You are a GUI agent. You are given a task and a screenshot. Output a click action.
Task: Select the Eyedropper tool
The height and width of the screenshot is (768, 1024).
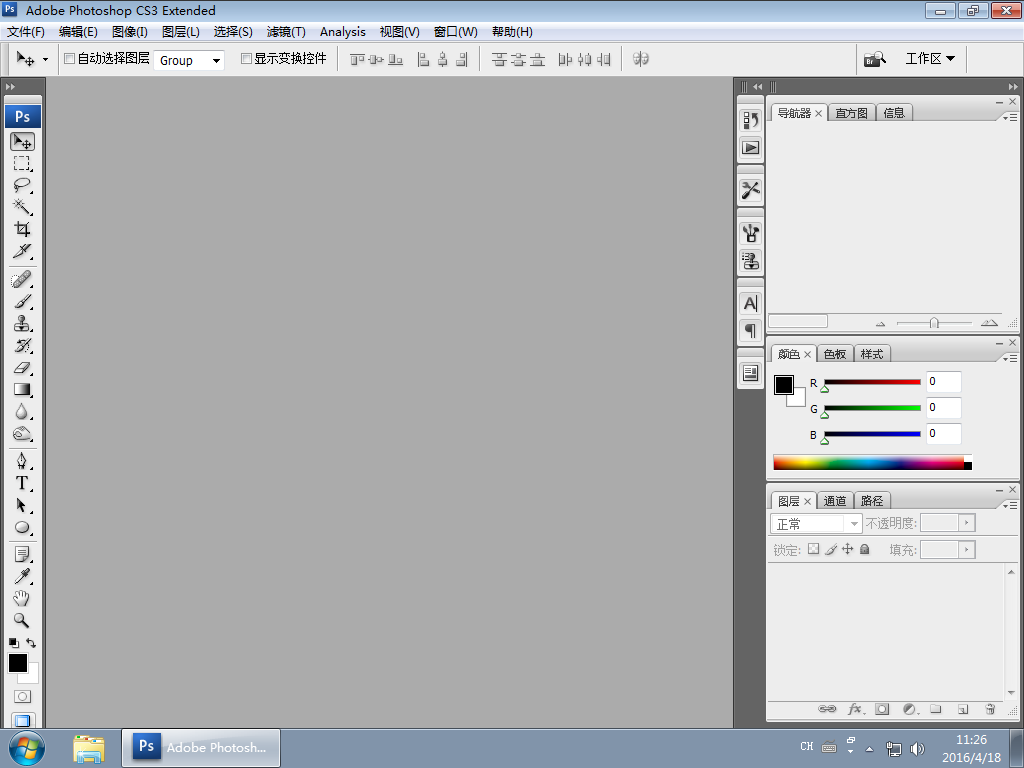tap(22, 576)
